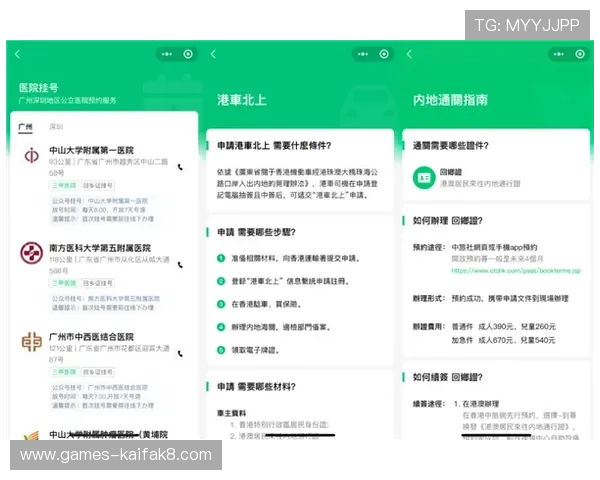Select step 4 辦理内地海關 line
Image resolution: width=600 pixels, height=480 pixels.
274,327
